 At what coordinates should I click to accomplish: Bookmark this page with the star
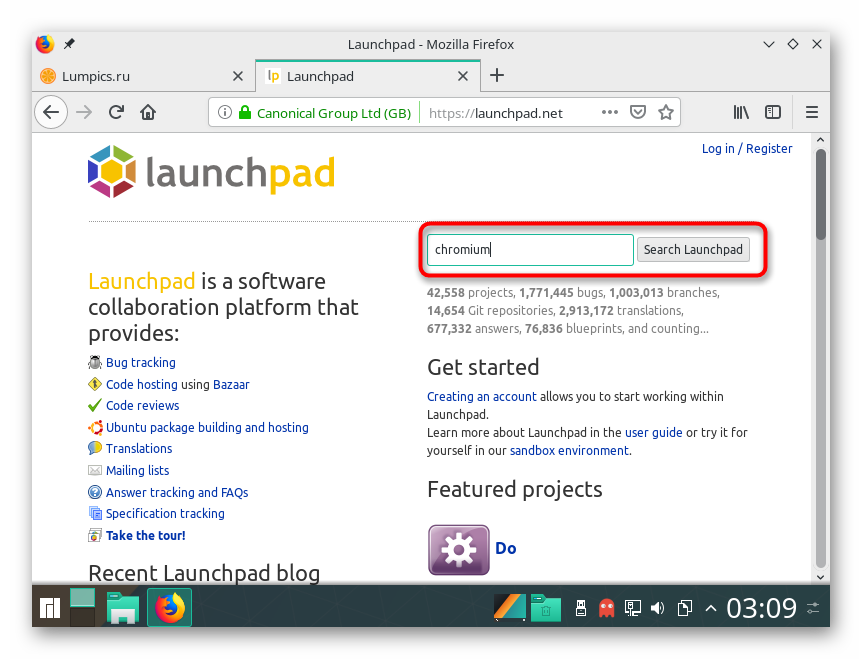(x=666, y=112)
